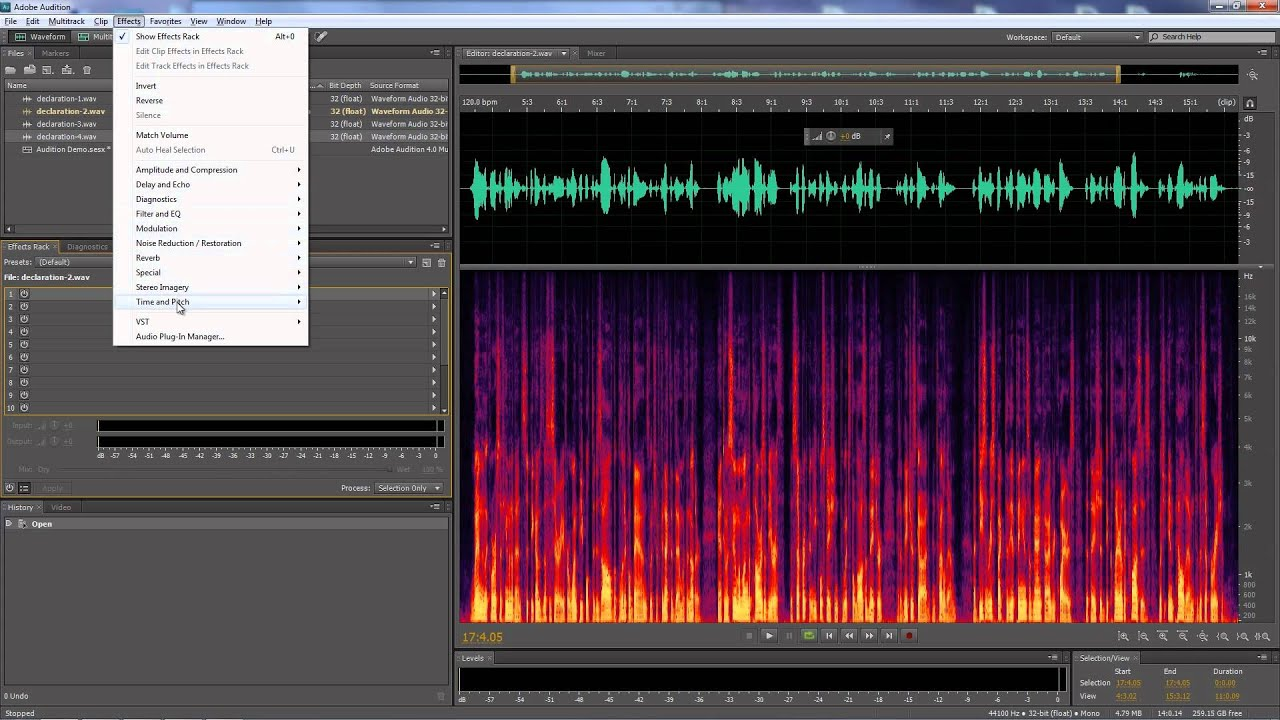1280x720 pixels.
Task: Toggle power for effect slot 3
Action: click(24, 319)
